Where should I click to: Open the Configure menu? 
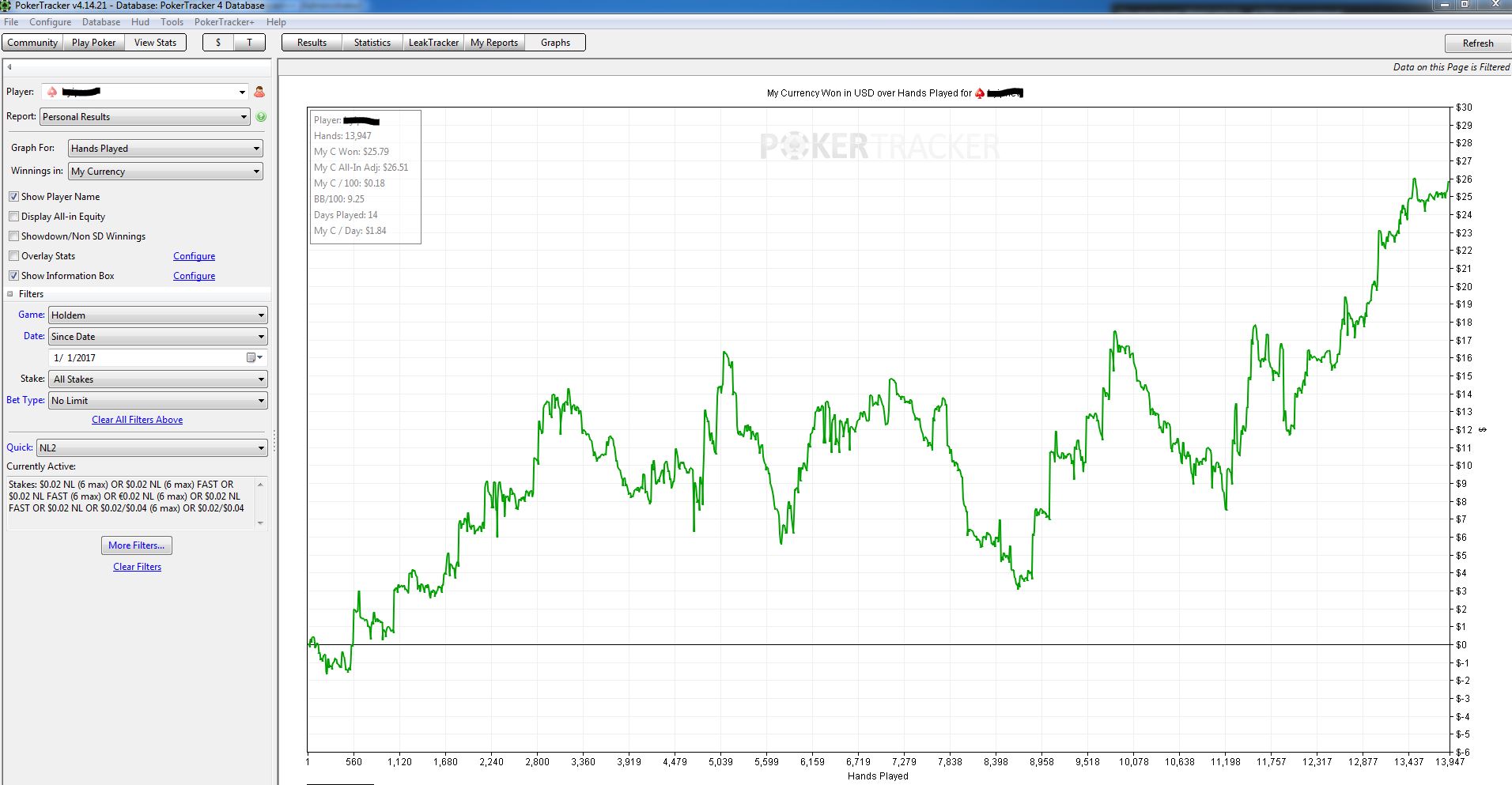[51, 22]
